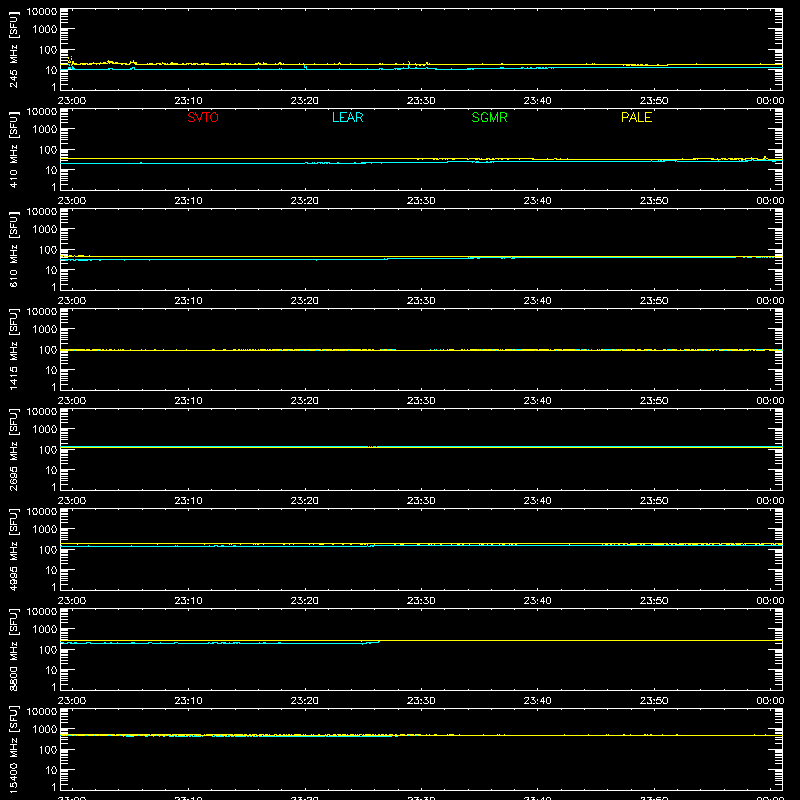
Task: Click the 23:50 tick under the 610 MHz plot
Action: (x=654, y=301)
